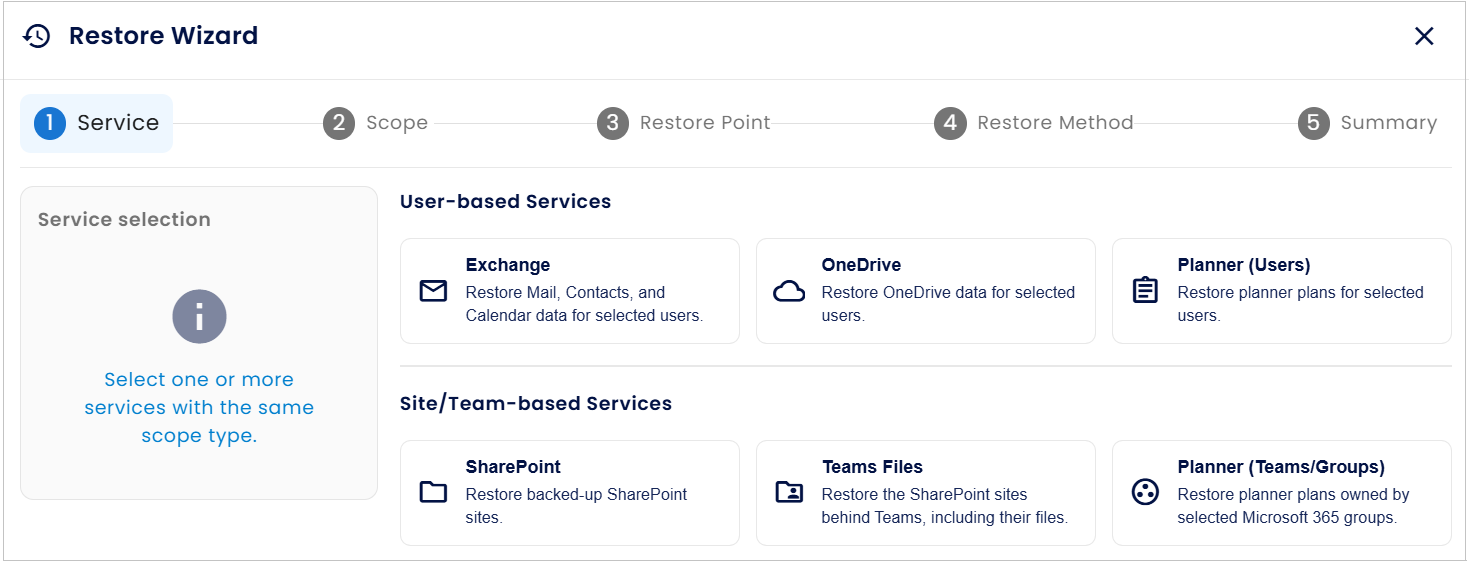Click the Planner (Teams/Groups) circle icon
Viewport: 1469px width, 561px height.
1145,492
